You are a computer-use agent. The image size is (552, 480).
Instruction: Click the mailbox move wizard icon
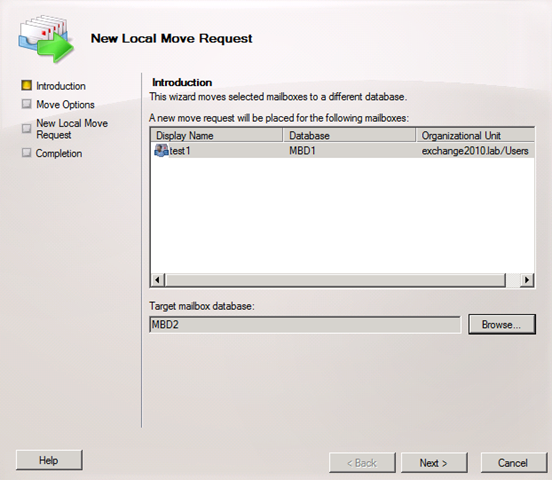pyautogui.click(x=46, y=39)
